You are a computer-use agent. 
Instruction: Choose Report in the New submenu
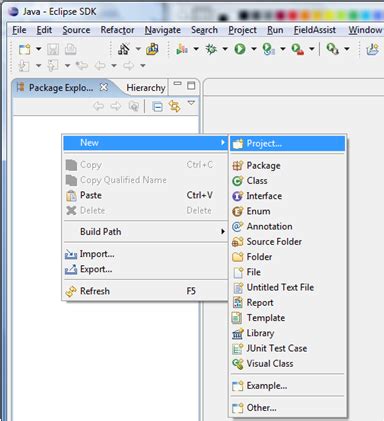point(288,303)
